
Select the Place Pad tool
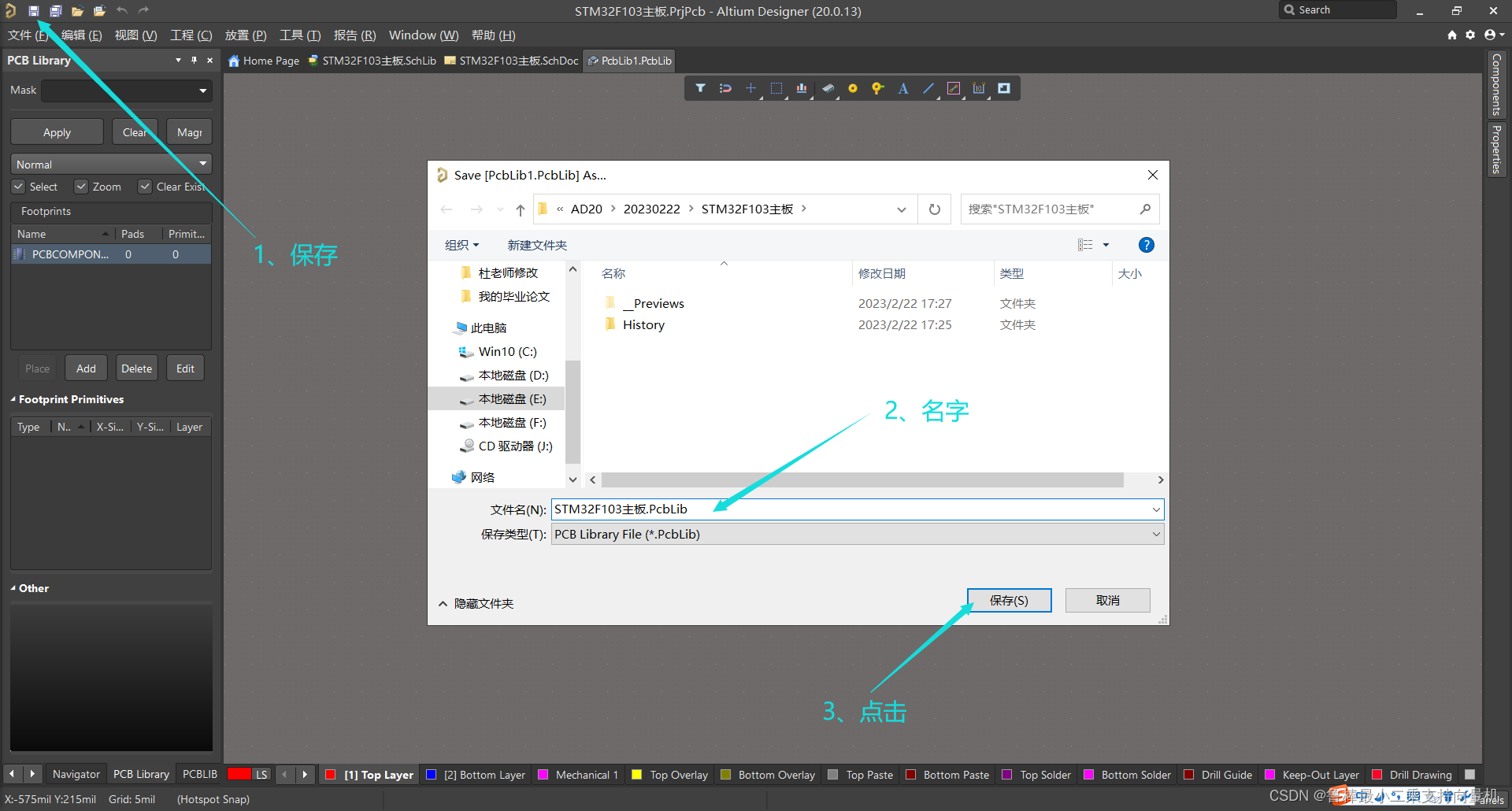pos(853,88)
